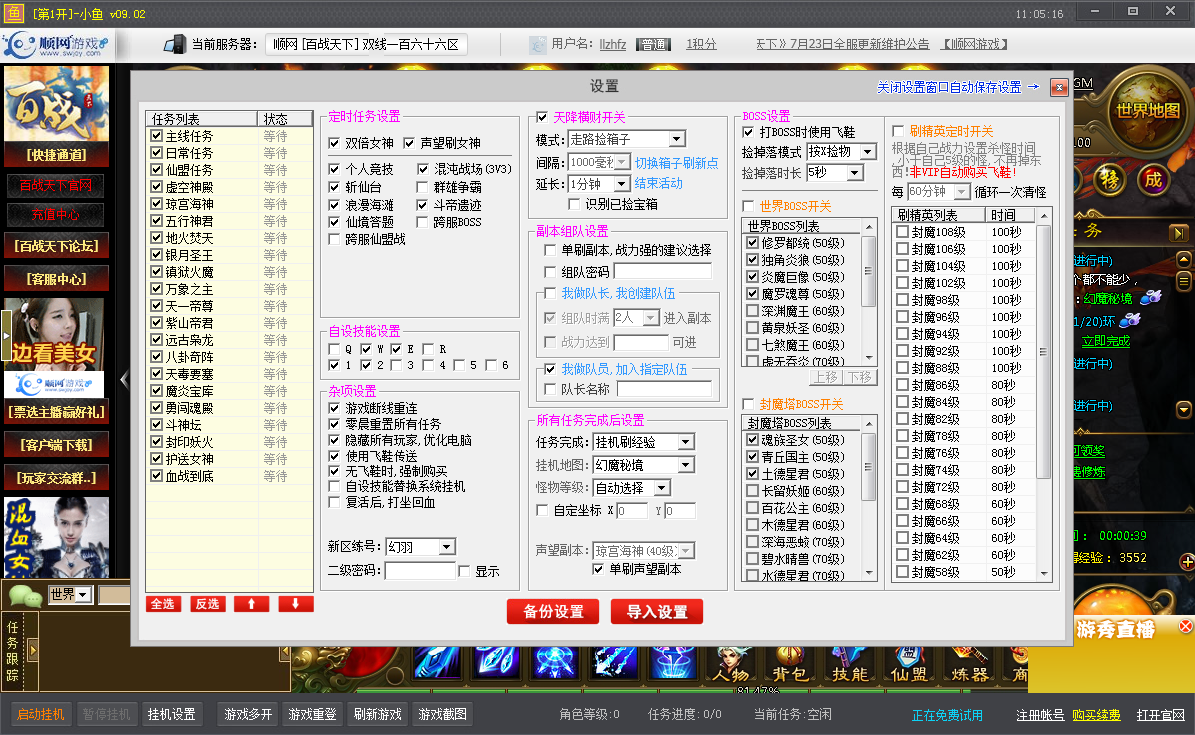1195x735 pixels.
Task: Close the 设置 dialog with red X
Action: coord(1059,88)
